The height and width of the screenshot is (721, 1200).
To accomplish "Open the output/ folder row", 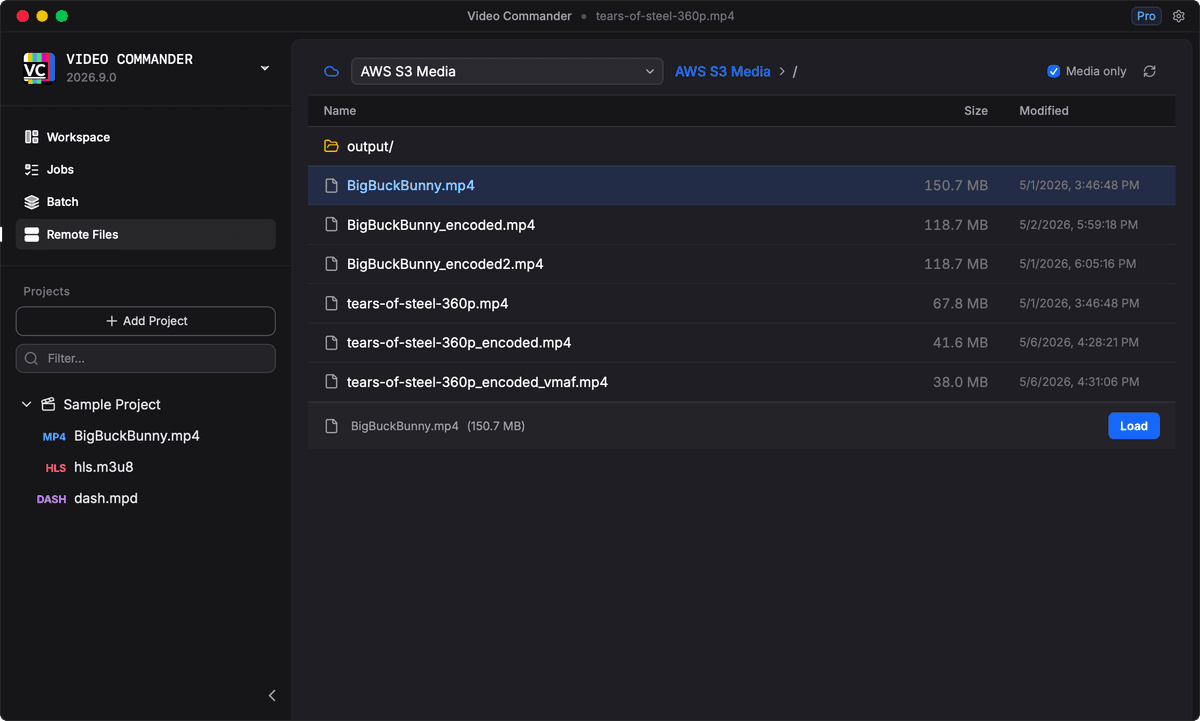I will (x=742, y=146).
